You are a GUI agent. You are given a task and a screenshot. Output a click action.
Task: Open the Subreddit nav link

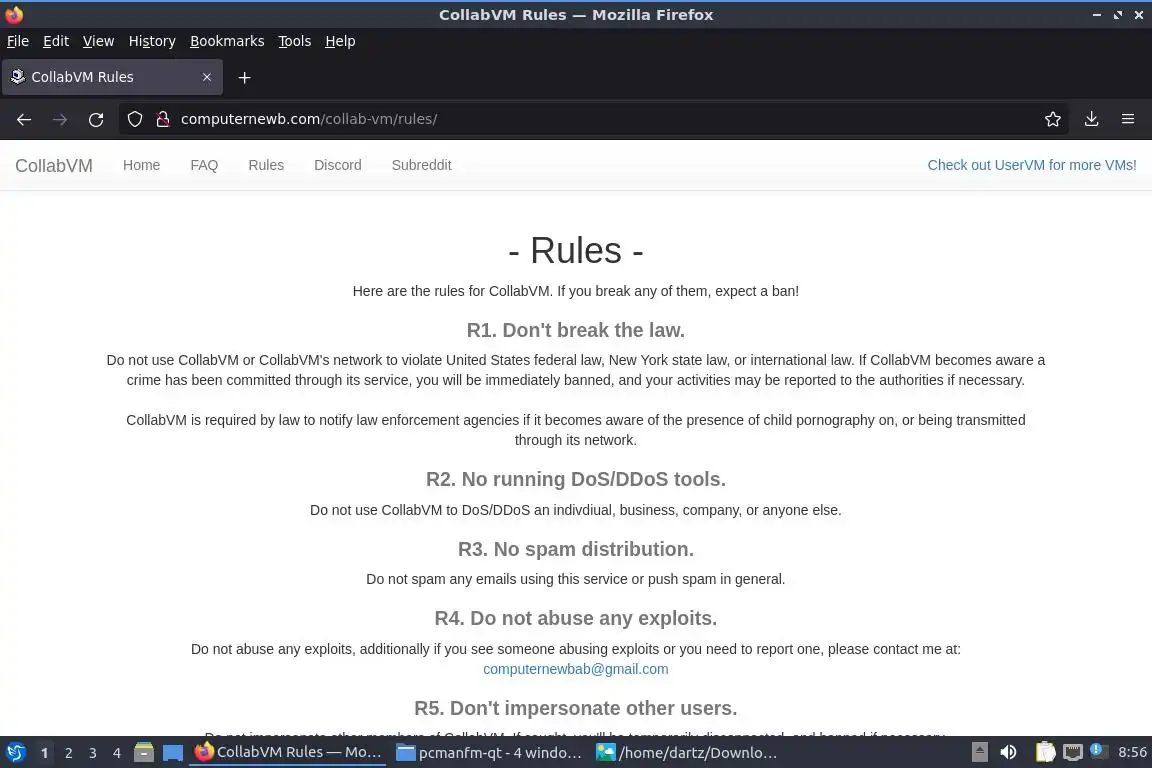point(422,165)
